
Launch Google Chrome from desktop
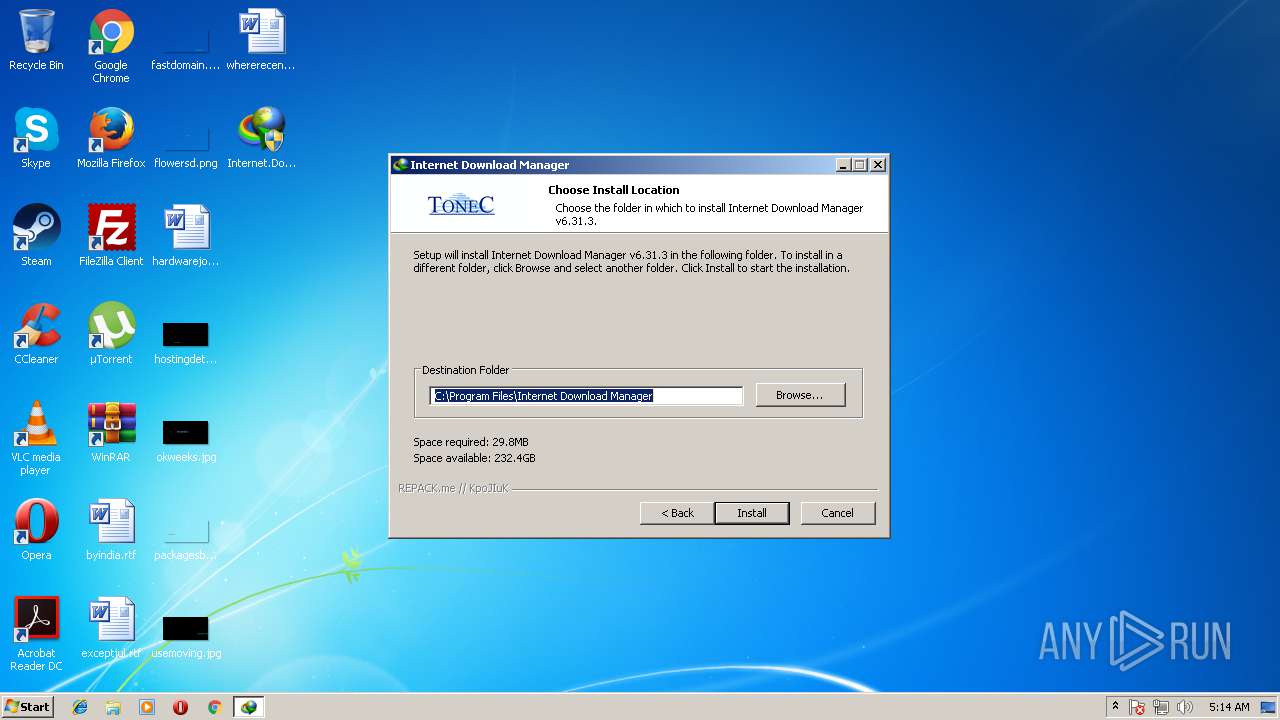[x=111, y=46]
